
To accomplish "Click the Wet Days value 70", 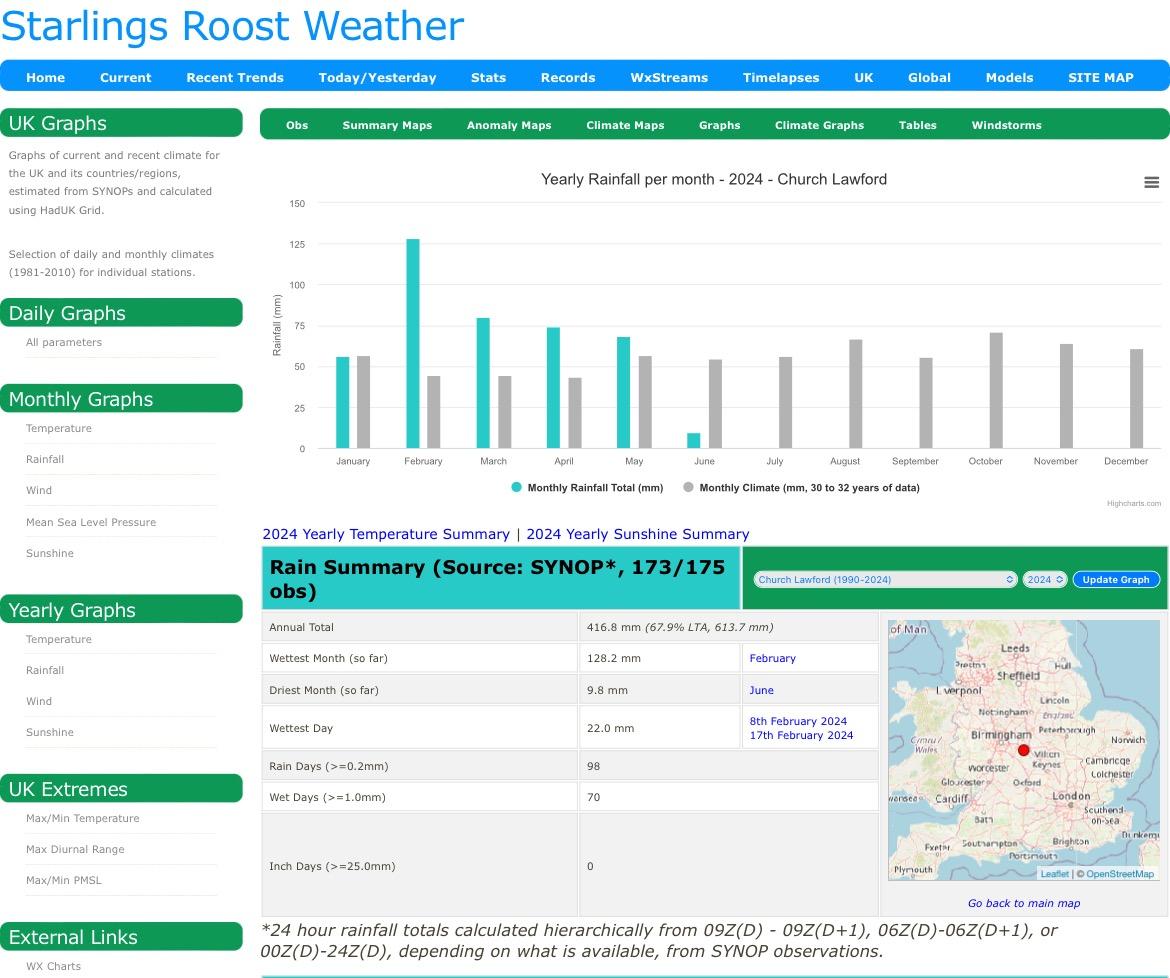I will (593, 797).
